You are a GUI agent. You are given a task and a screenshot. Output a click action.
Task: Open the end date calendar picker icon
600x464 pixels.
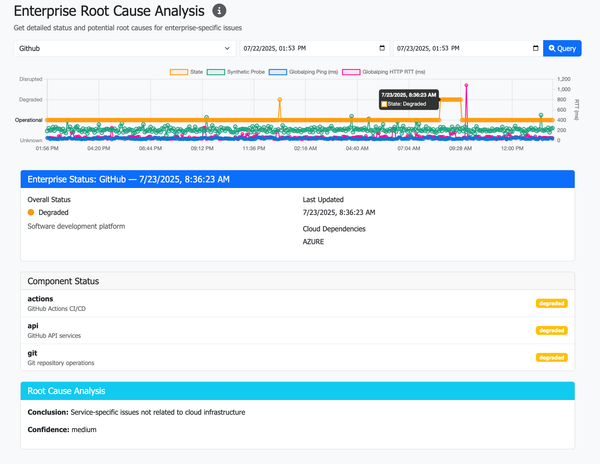(535, 48)
